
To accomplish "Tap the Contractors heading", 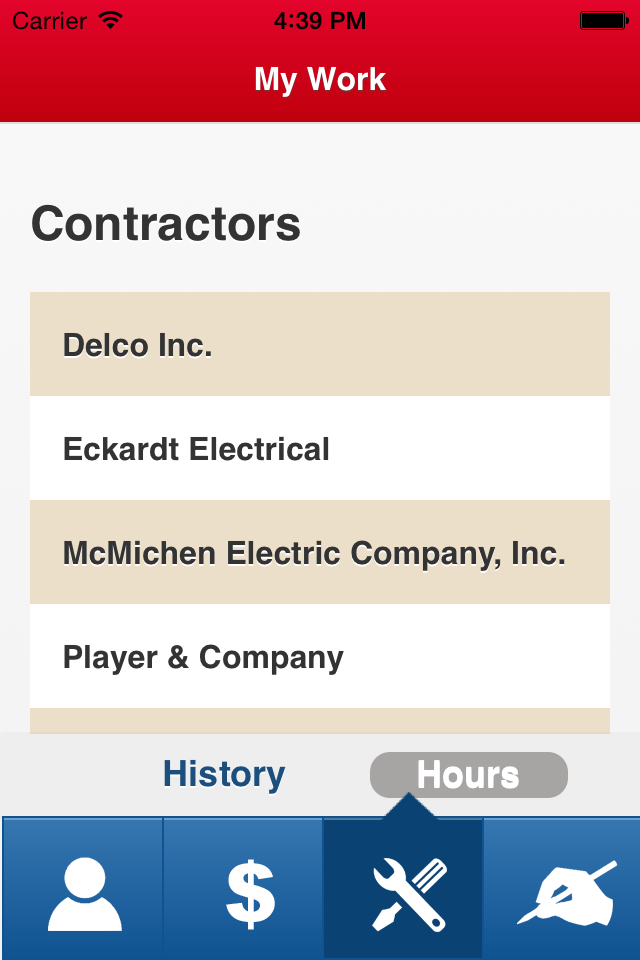I will 166,224.
